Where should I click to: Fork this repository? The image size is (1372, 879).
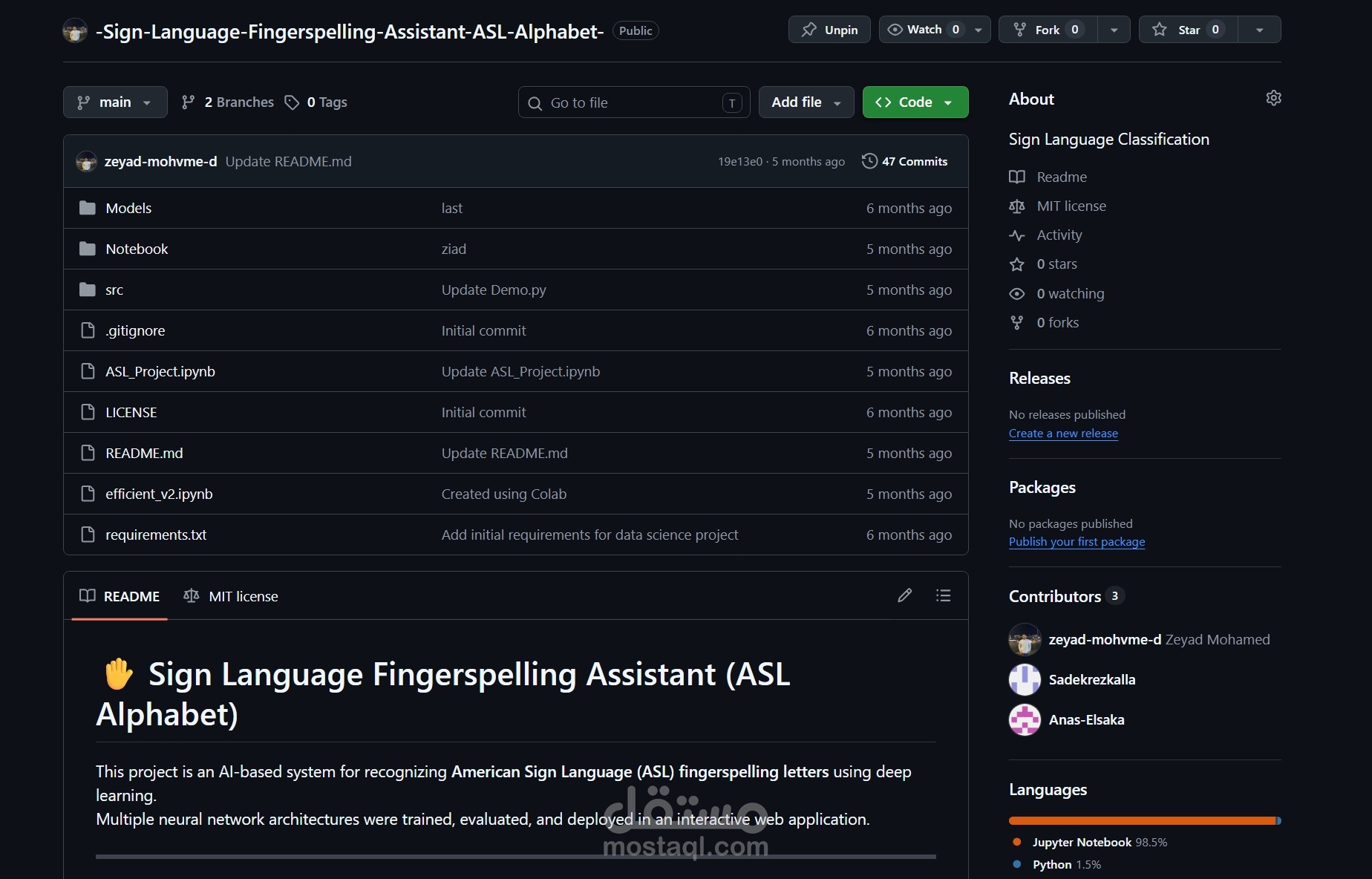tap(1048, 30)
